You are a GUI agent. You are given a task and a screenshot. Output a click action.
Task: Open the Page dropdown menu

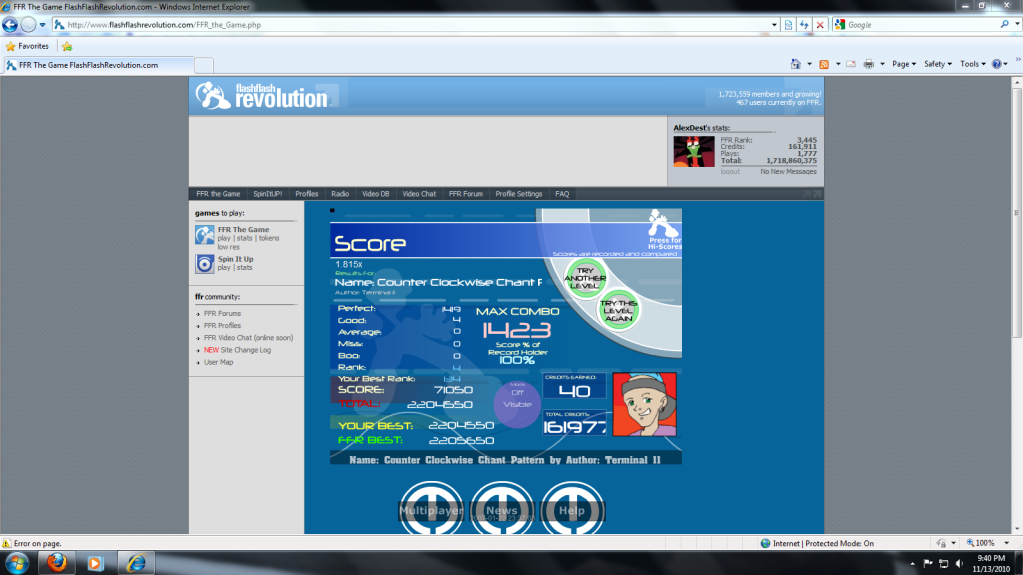tap(902, 64)
